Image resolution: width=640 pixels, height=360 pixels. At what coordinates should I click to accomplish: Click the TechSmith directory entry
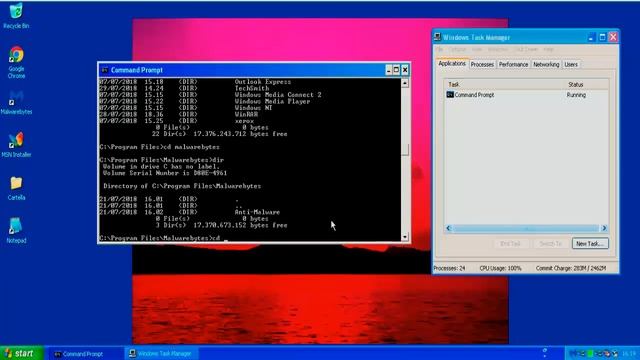(x=251, y=88)
